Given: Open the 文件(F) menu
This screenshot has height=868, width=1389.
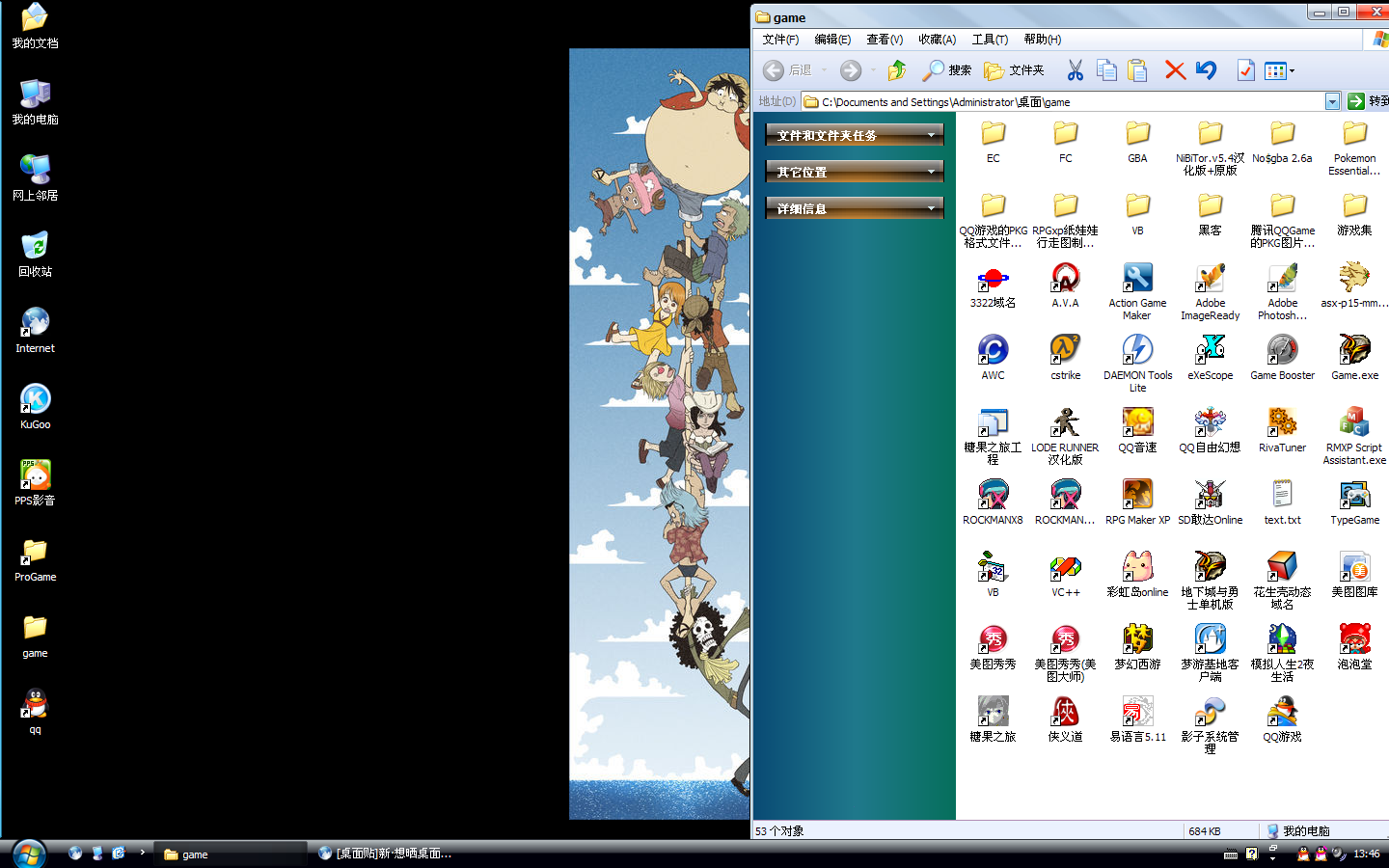Looking at the screenshot, I should pos(780,40).
